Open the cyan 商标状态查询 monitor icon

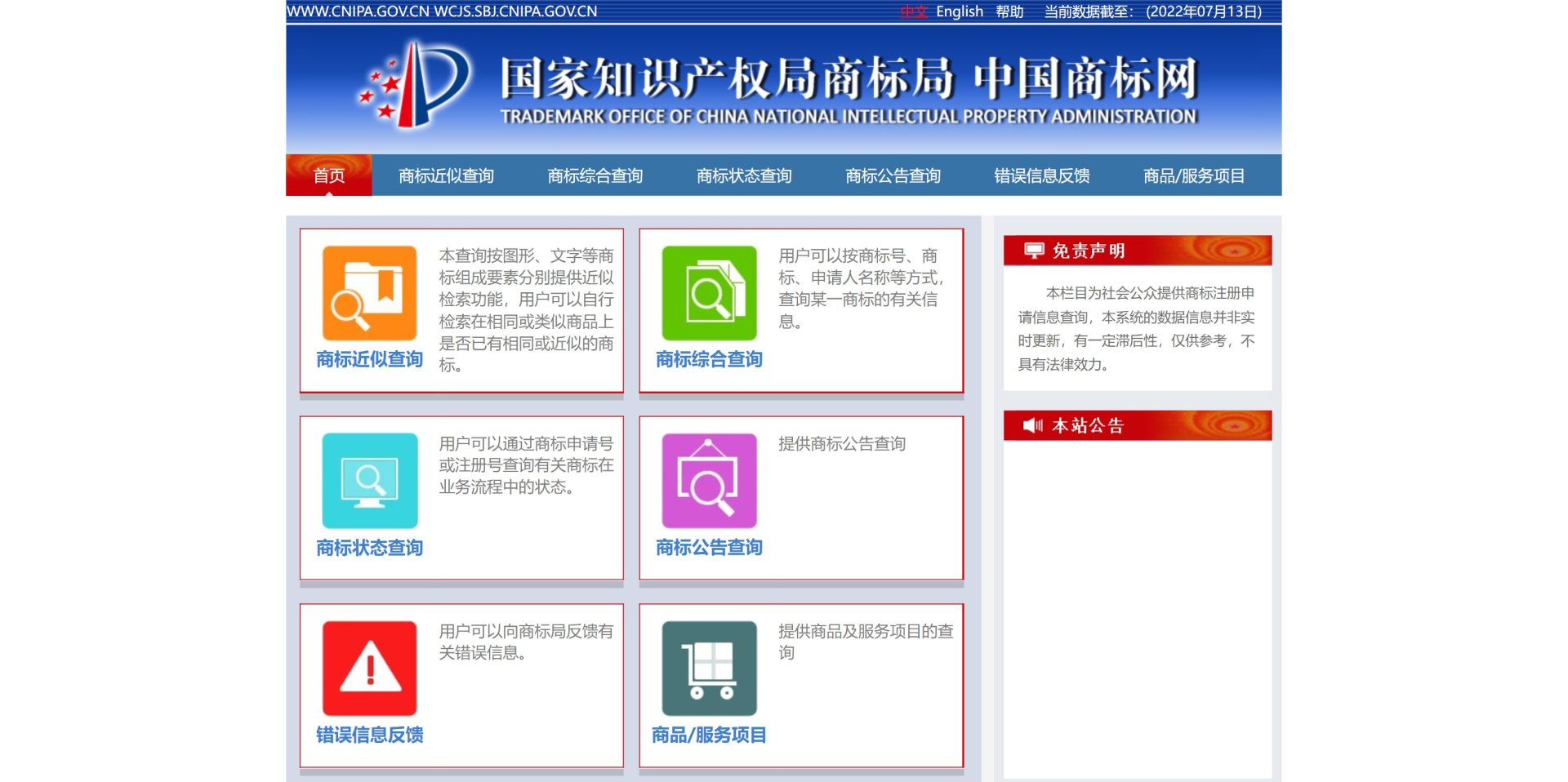click(369, 481)
